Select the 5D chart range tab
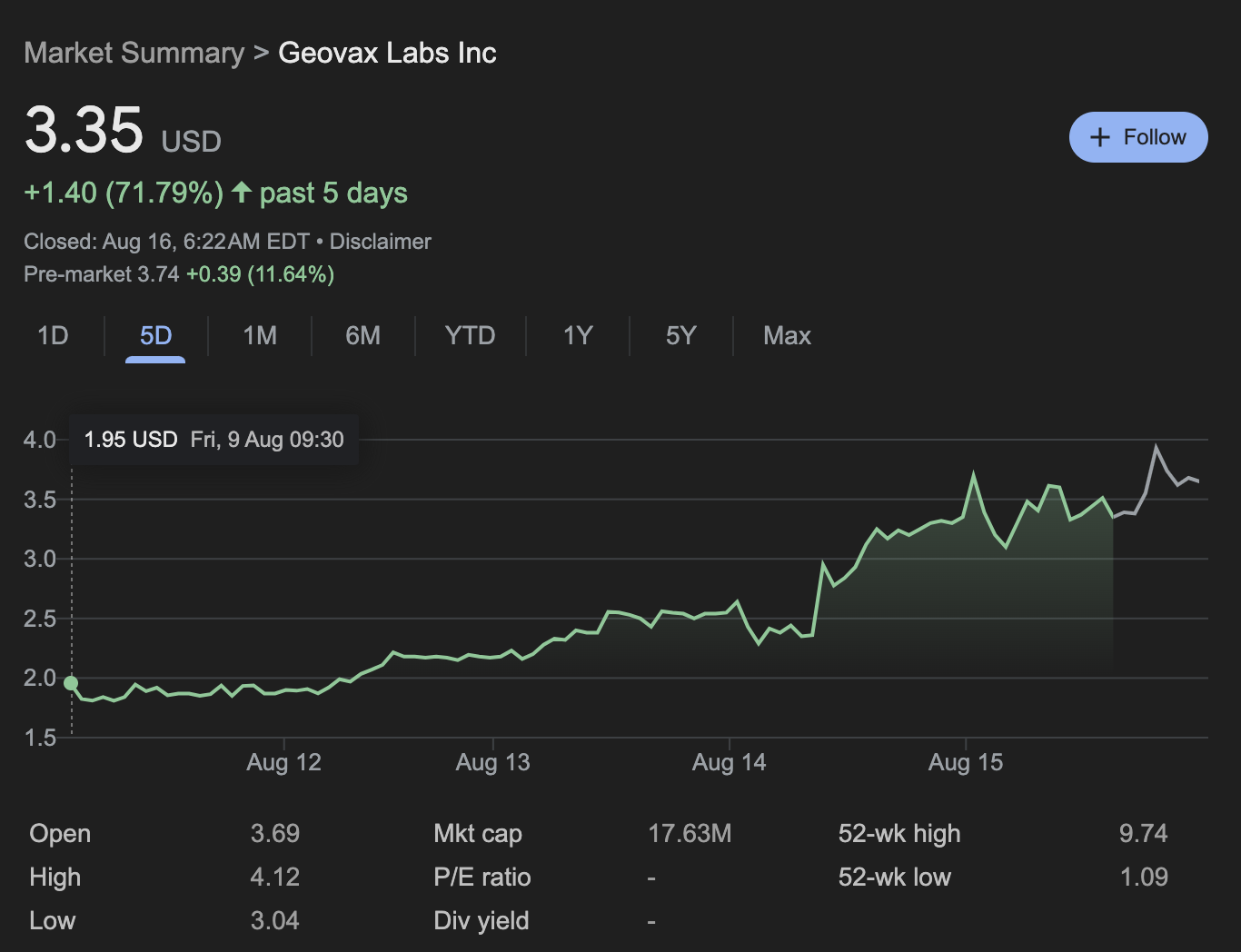1241x952 pixels. pyautogui.click(x=155, y=336)
